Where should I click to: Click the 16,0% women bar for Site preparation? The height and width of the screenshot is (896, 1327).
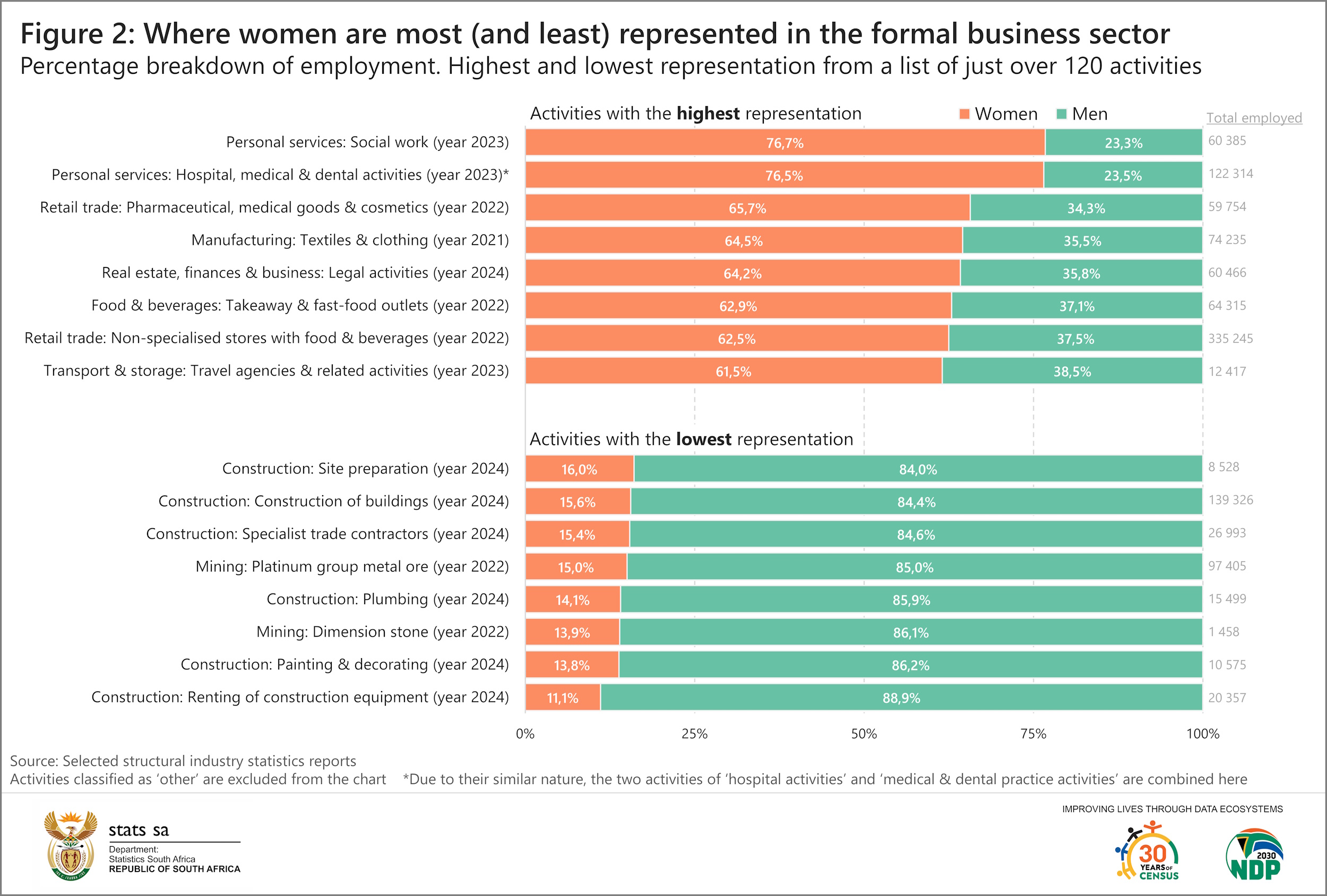pyautogui.click(x=580, y=469)
